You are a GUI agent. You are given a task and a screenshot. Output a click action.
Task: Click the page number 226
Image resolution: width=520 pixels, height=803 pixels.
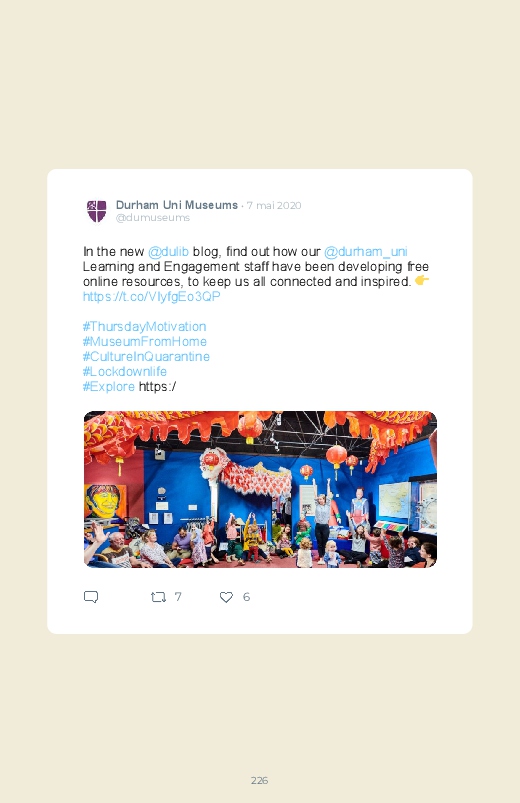tap(260, 780)
